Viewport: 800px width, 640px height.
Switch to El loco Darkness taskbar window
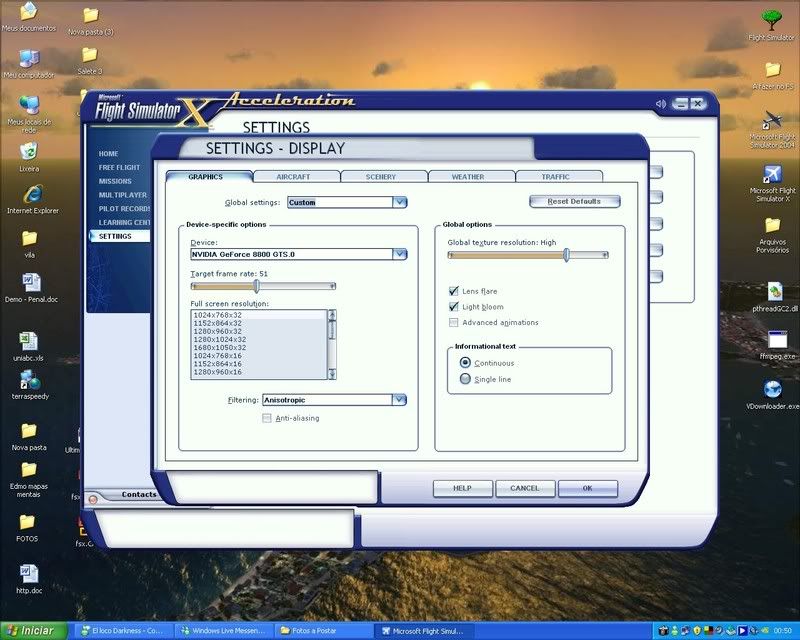point(123,631)
